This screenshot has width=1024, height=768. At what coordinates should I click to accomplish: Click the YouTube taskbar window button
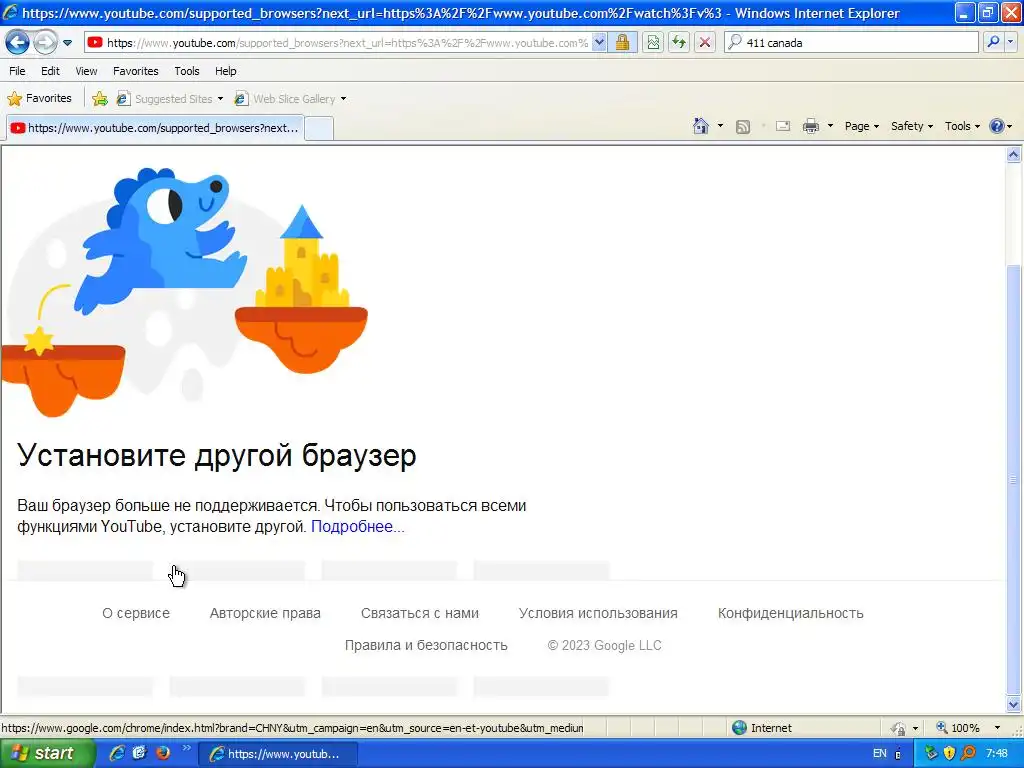click(277, 754)
